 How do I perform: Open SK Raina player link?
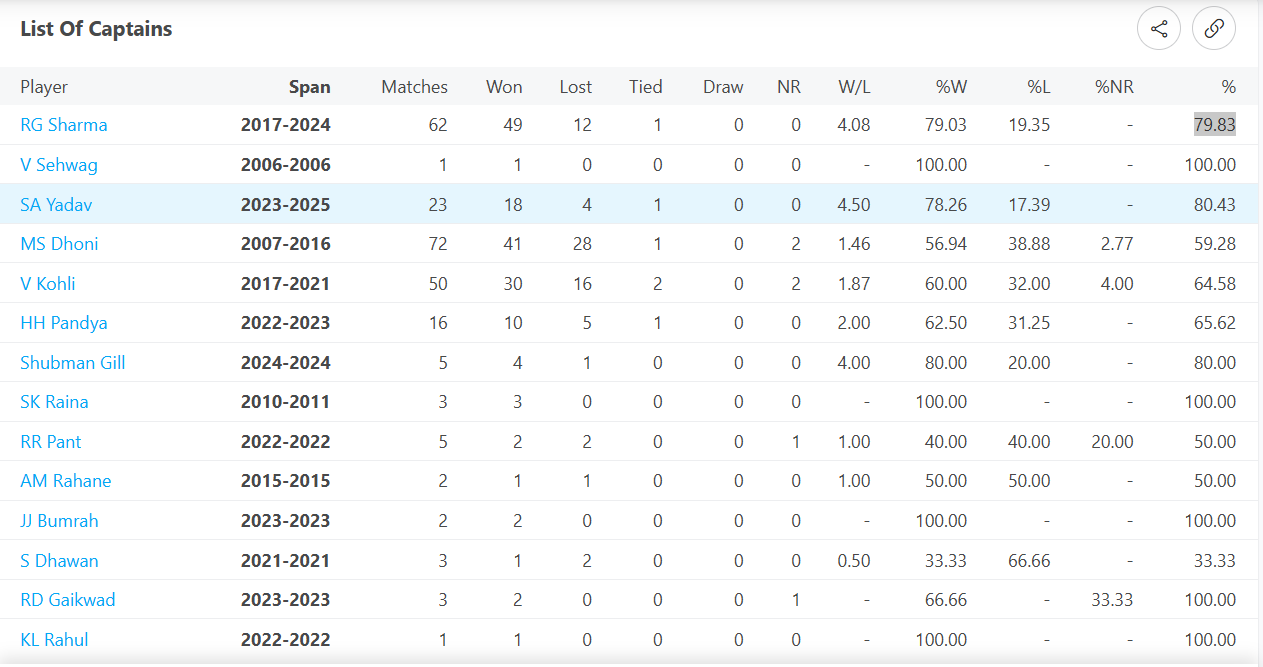(54, 402)
